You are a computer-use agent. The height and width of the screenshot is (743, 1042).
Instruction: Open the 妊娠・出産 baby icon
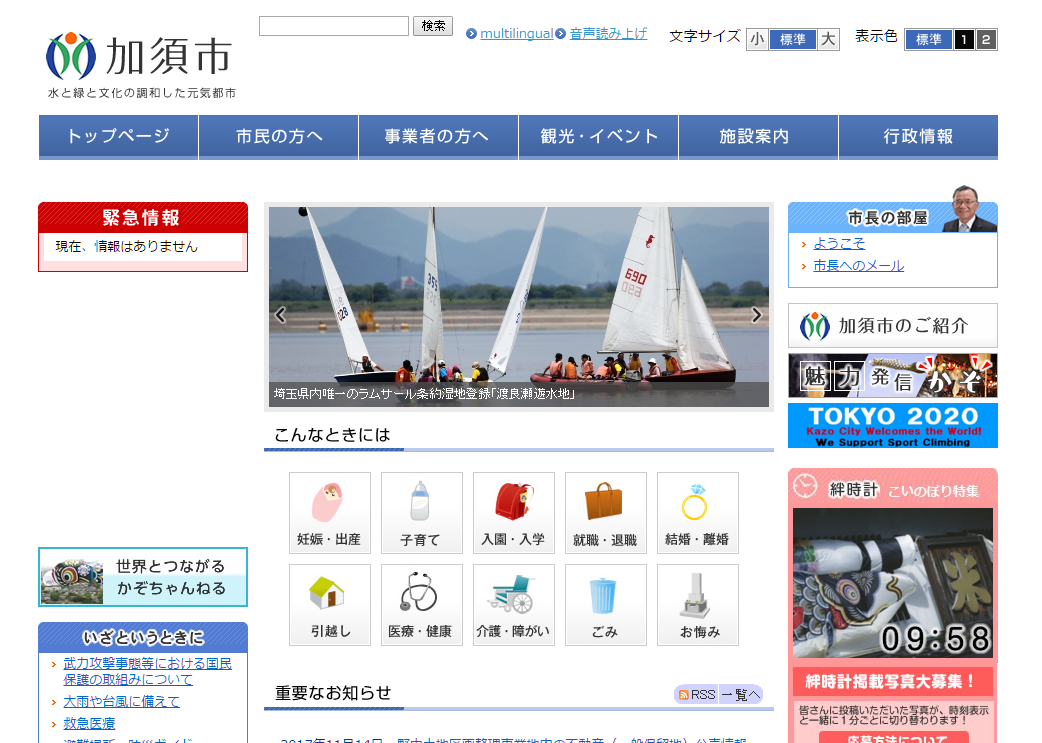pos(330,512)
